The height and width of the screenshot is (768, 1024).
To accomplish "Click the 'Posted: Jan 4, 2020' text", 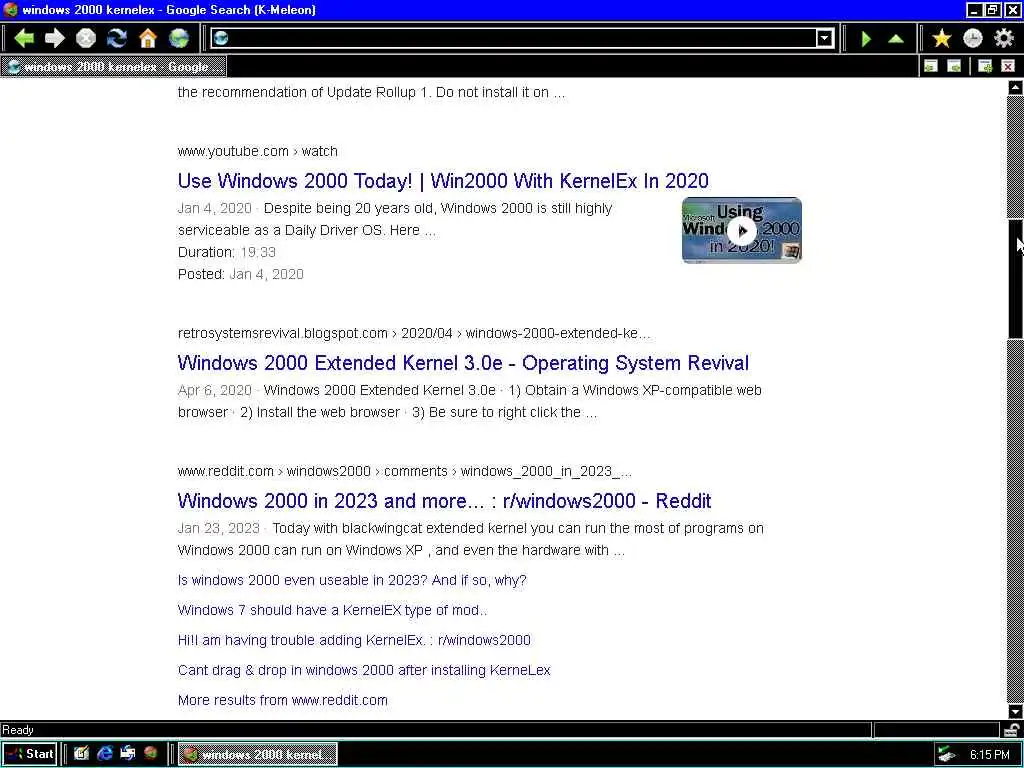I will click(240, 274).
